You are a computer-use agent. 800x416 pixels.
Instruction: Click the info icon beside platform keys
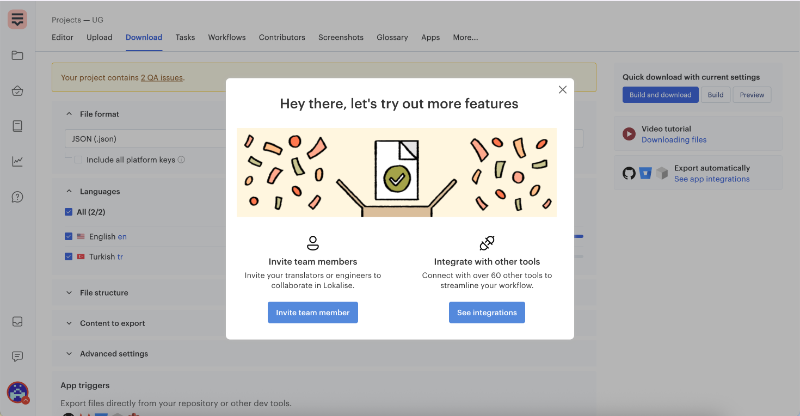pyautogui.click(x=181, y=160)
